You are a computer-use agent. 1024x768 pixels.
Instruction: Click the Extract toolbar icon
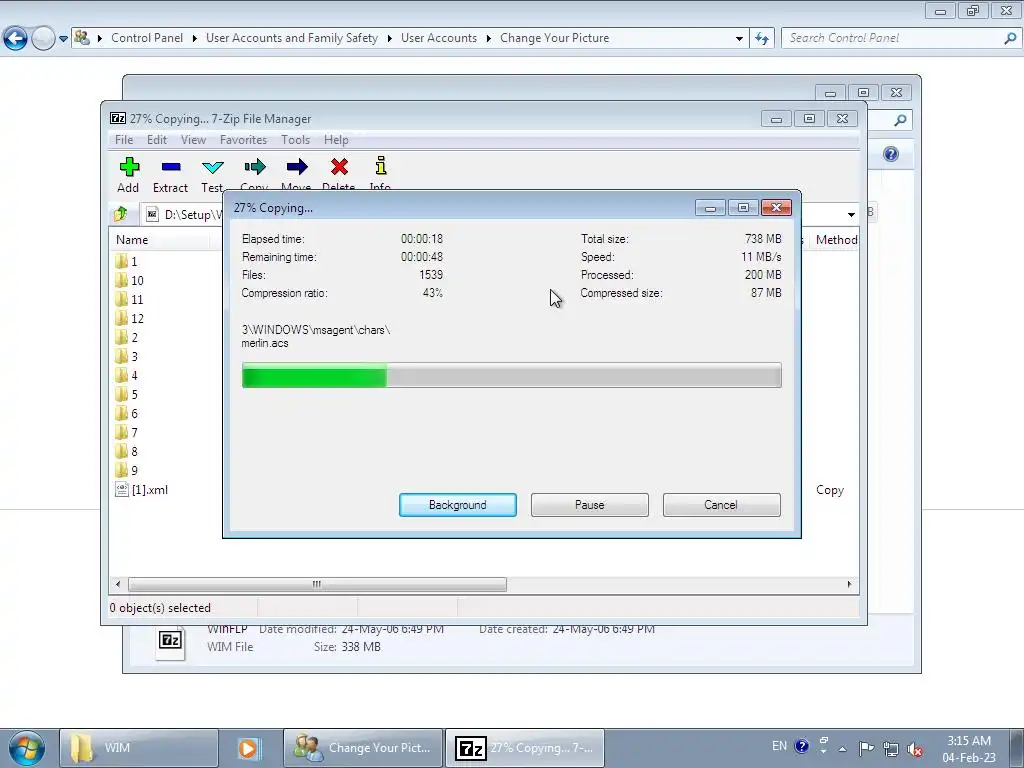coord(170,167)
